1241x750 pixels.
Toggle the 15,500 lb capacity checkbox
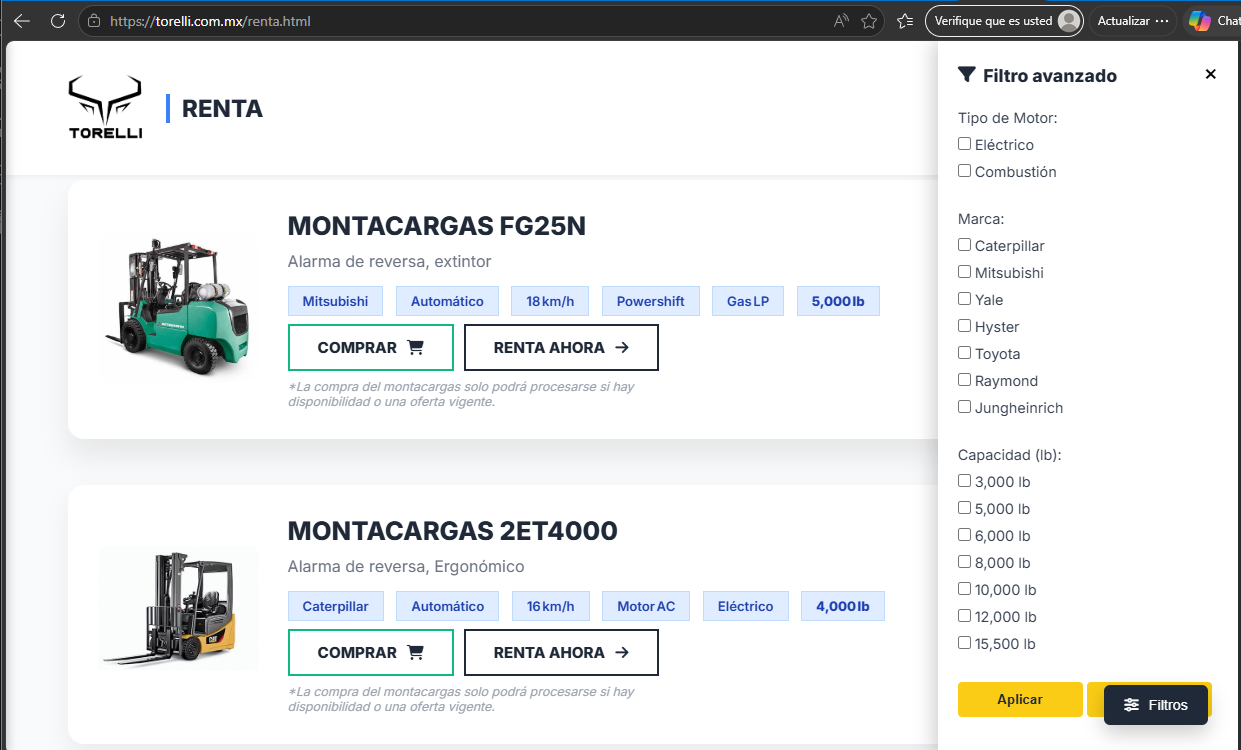click(964, 643)
